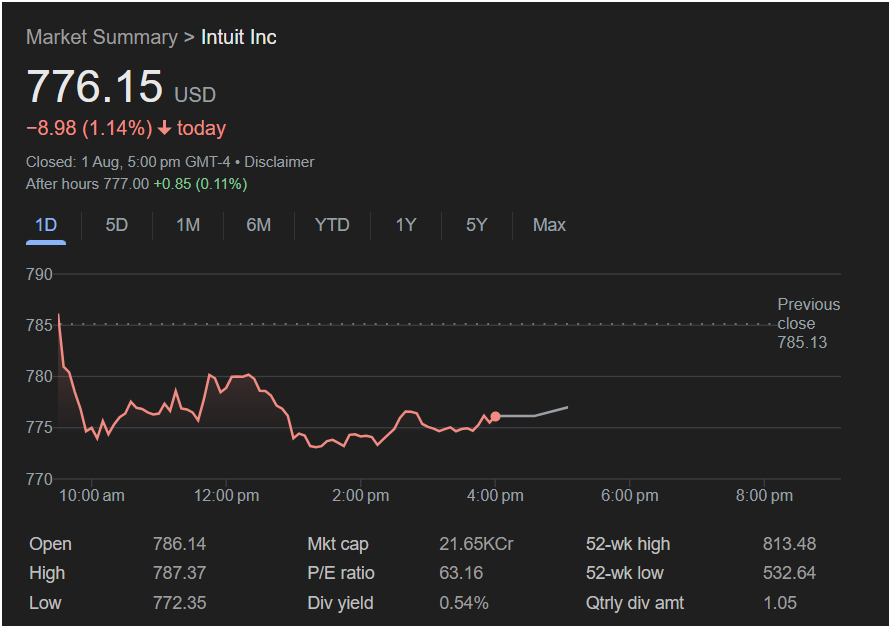
Task: Switch to the 1M chart tab
Action: tap(188, 225)
